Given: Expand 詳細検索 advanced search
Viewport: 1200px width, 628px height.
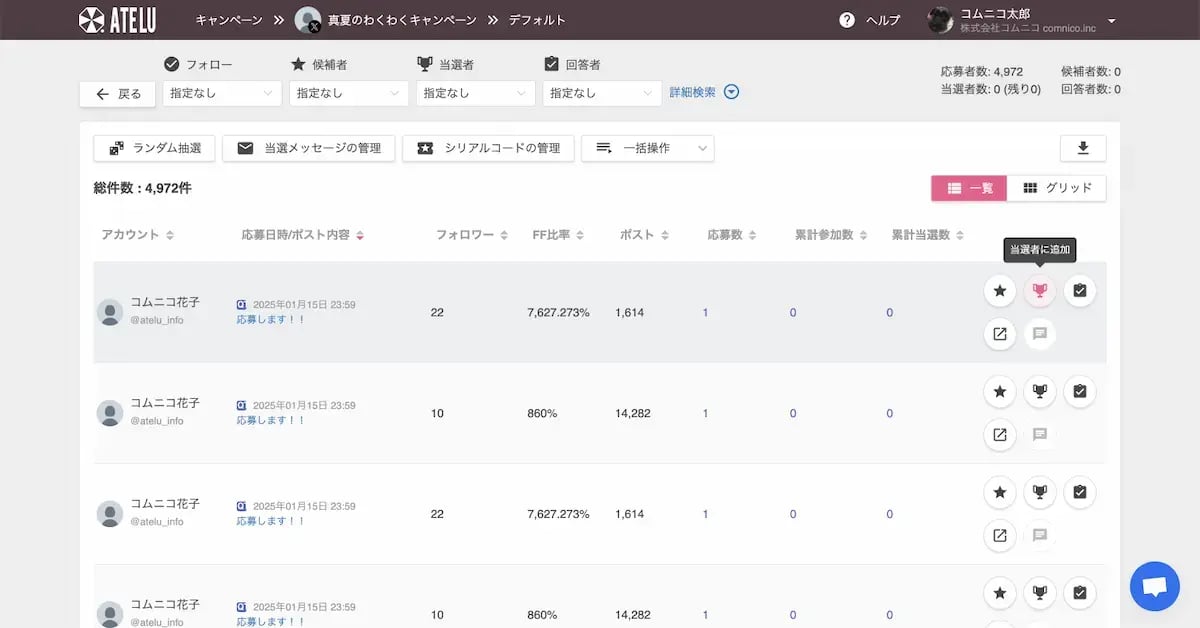Looking at the screenshot, I should [x=704, y=93].
